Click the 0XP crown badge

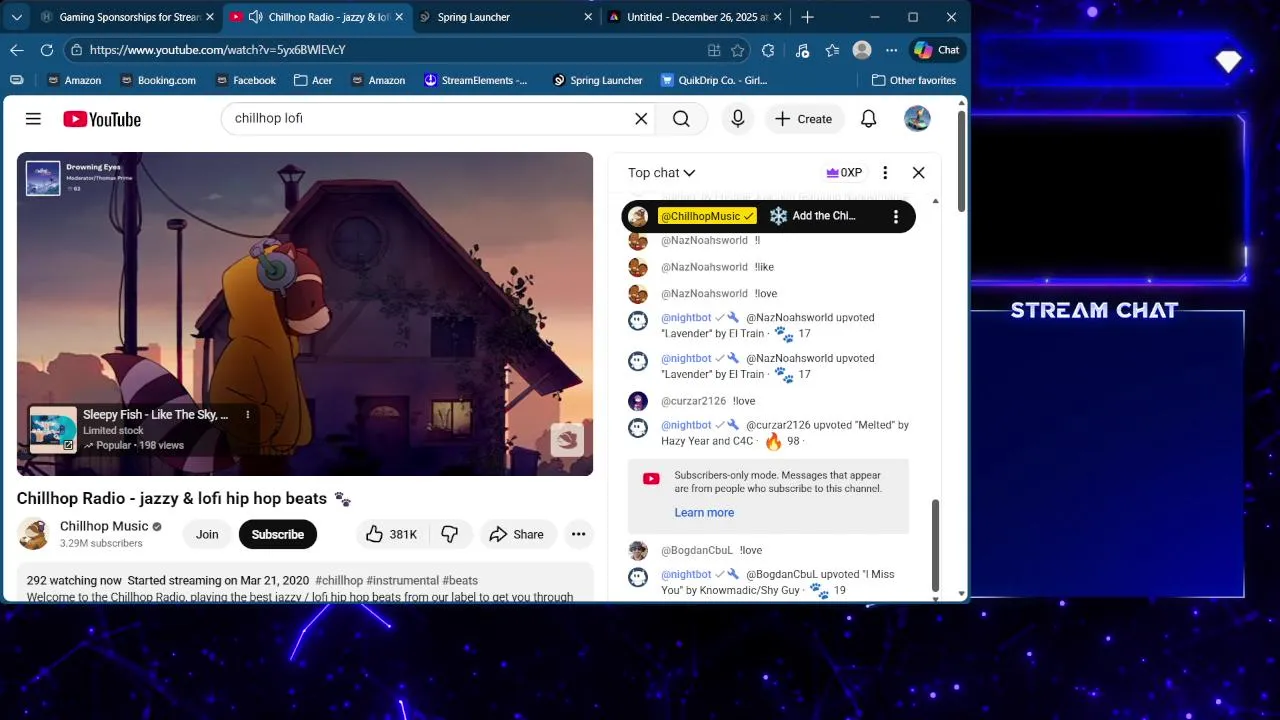point(844,172)
